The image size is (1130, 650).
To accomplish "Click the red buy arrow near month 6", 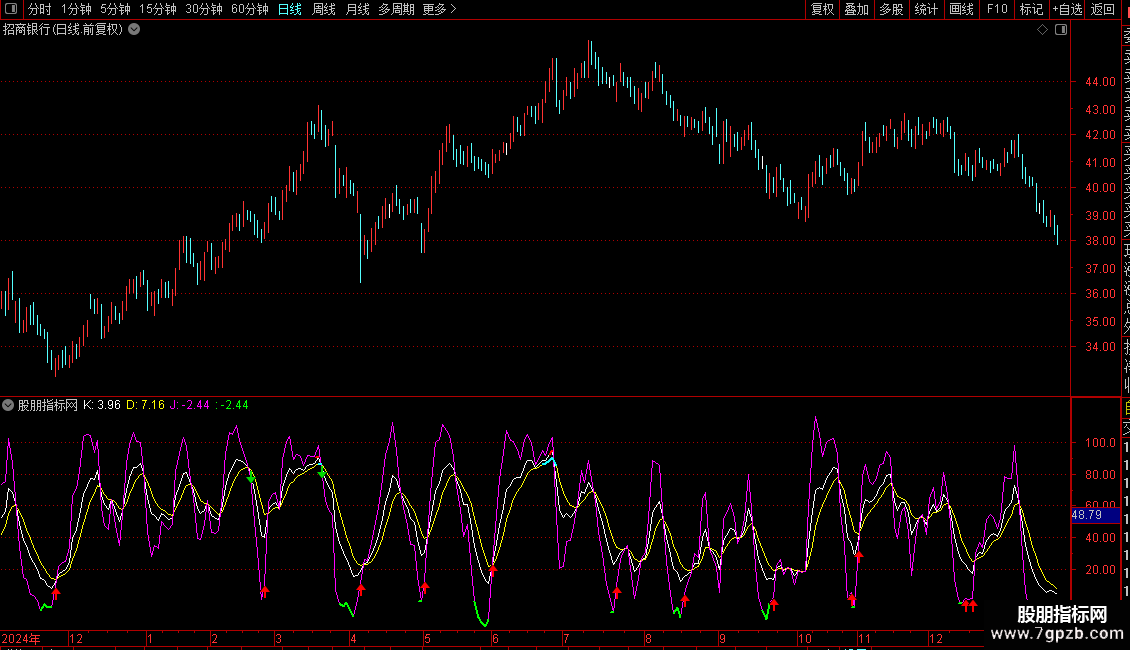I will tap(493, 570).
